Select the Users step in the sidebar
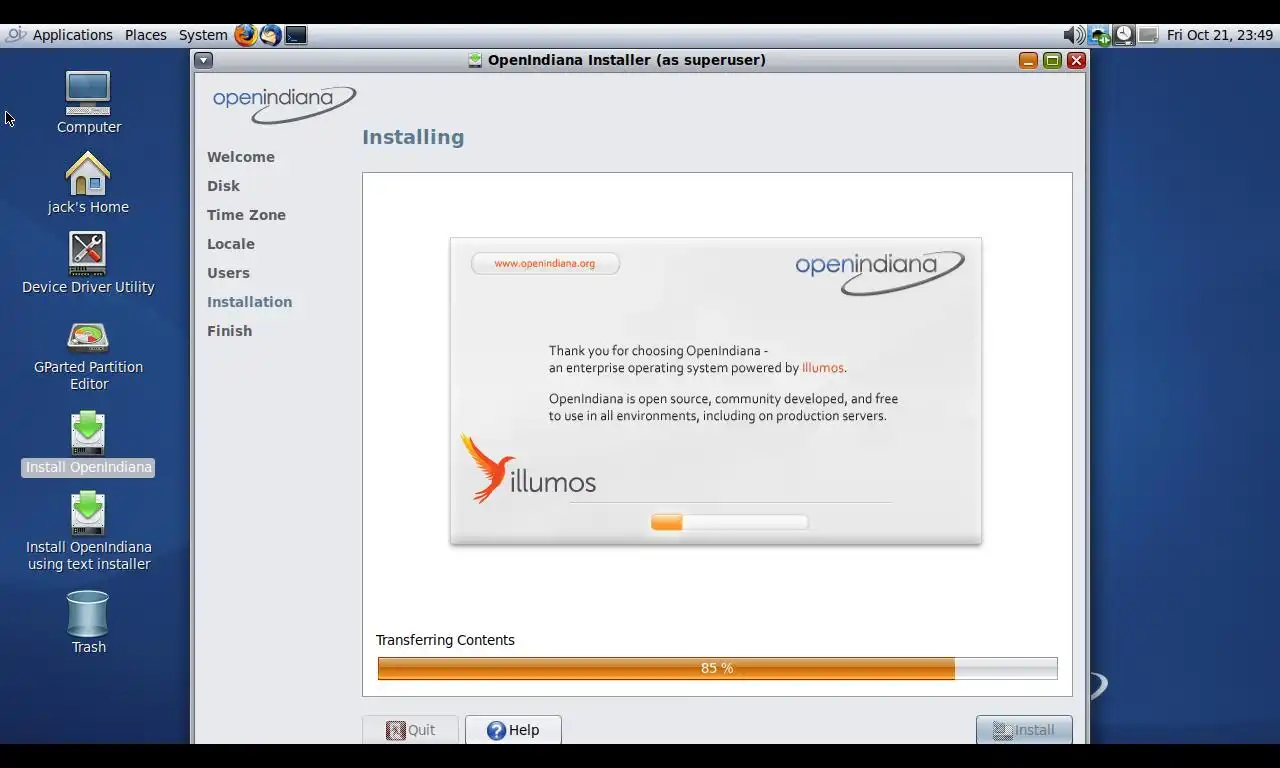 228,273
